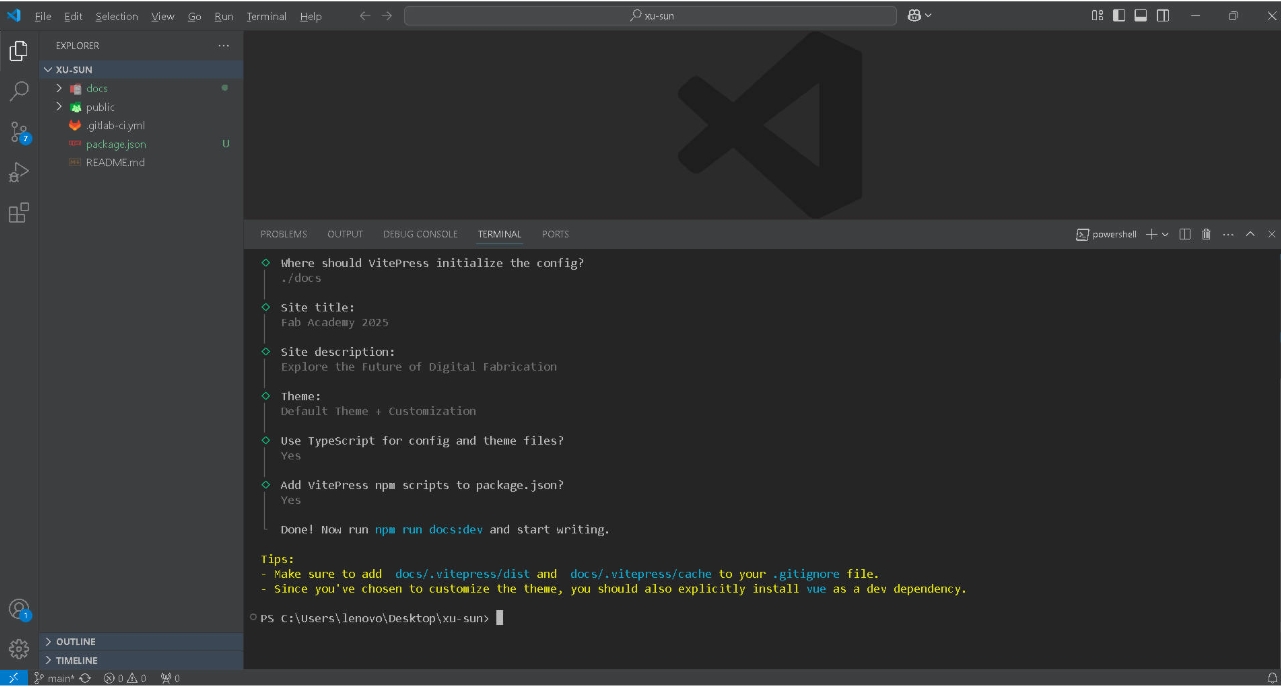Toggle the primary side bar visibility
1281x689 pixels.
click(1119, 15)
